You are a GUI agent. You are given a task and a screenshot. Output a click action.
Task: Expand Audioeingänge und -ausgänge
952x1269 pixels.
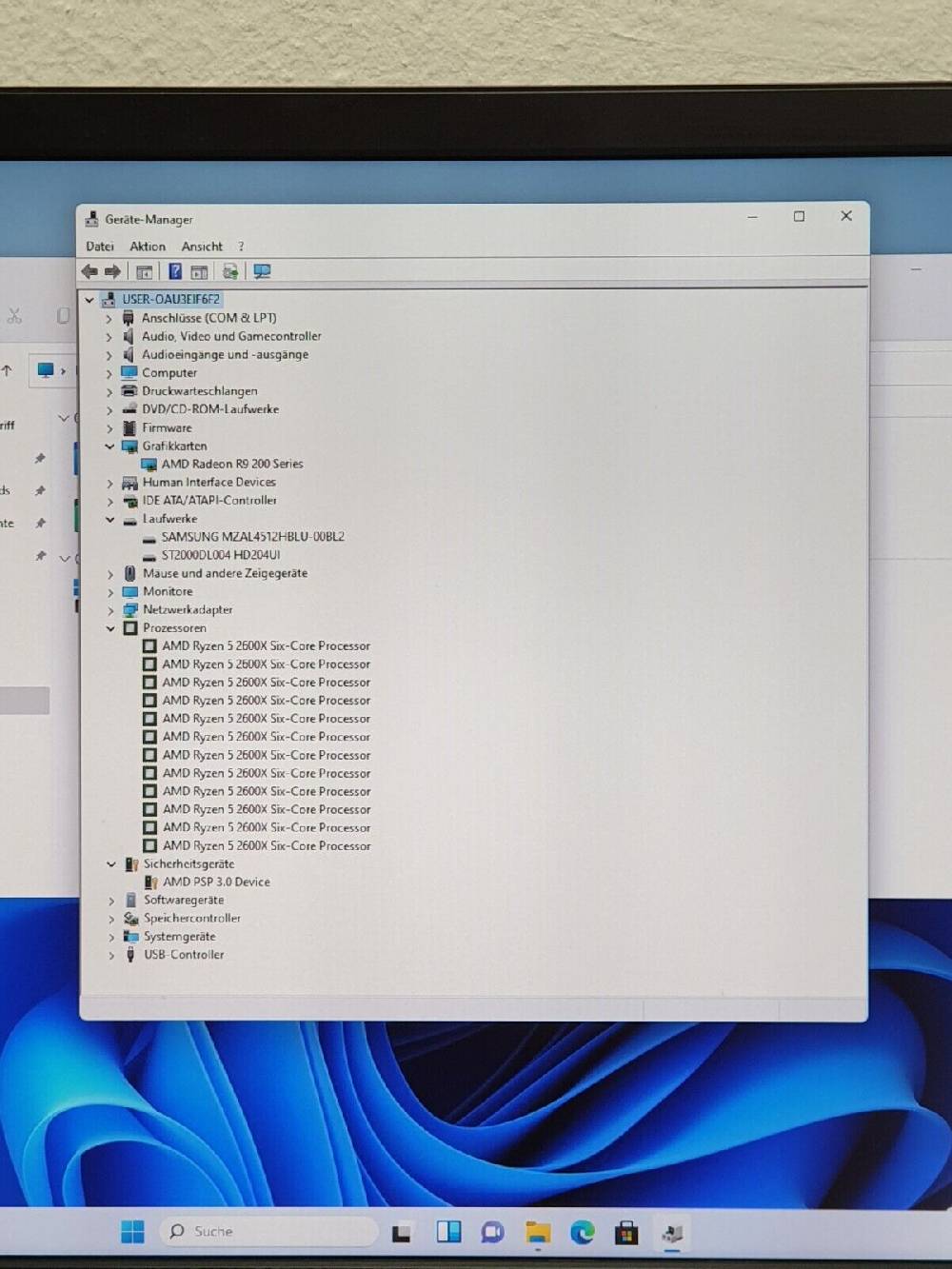(x=109, y=355)
